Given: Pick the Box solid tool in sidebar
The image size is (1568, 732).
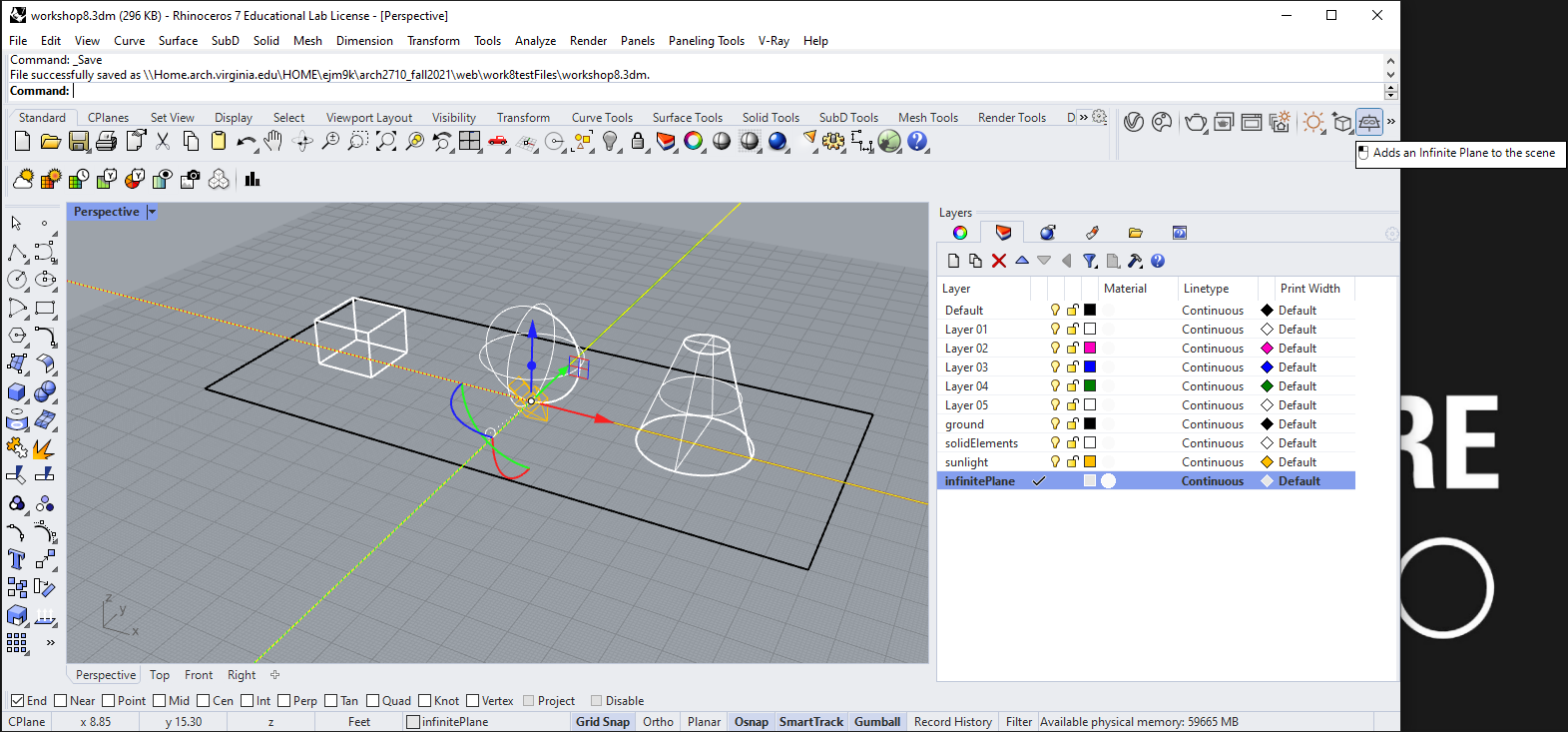Looking at the screenshot, I should 17,391.
